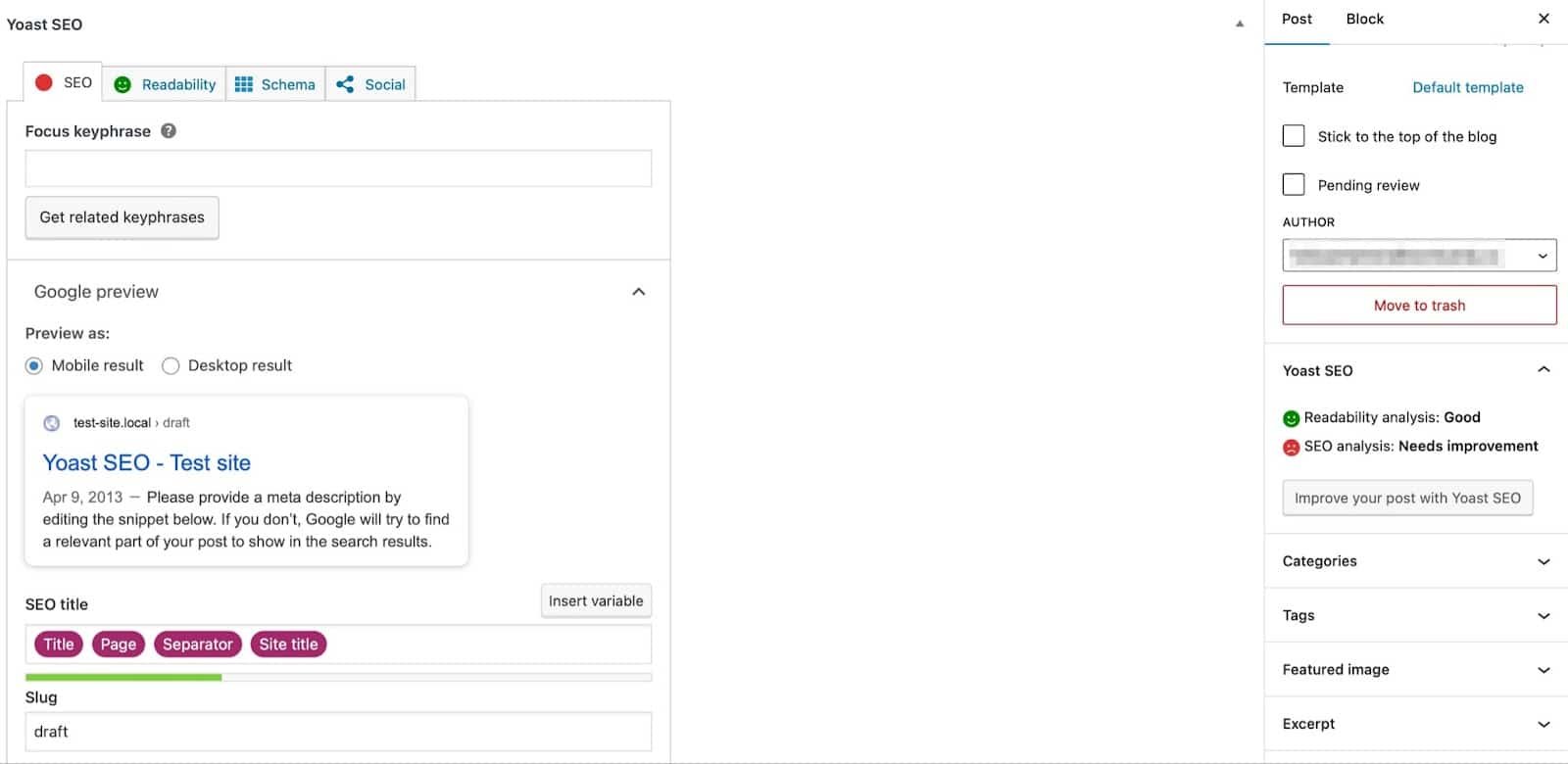This screenshot has height=764, width=1568.
Task: Click the Focus keyphrase help question mark icon
Action: coord(169,131)
